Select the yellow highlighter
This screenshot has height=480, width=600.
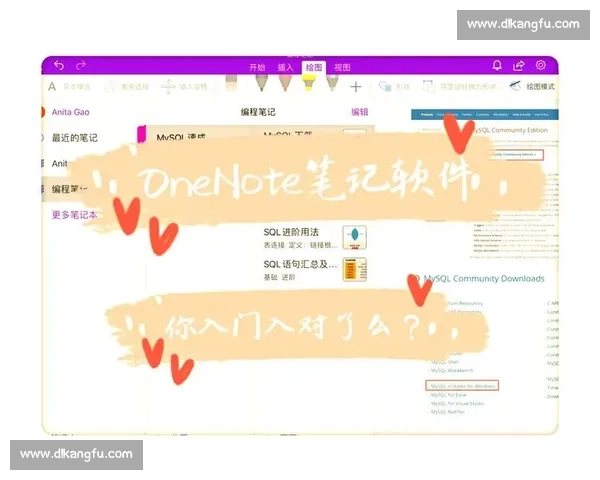pos(309,83)
